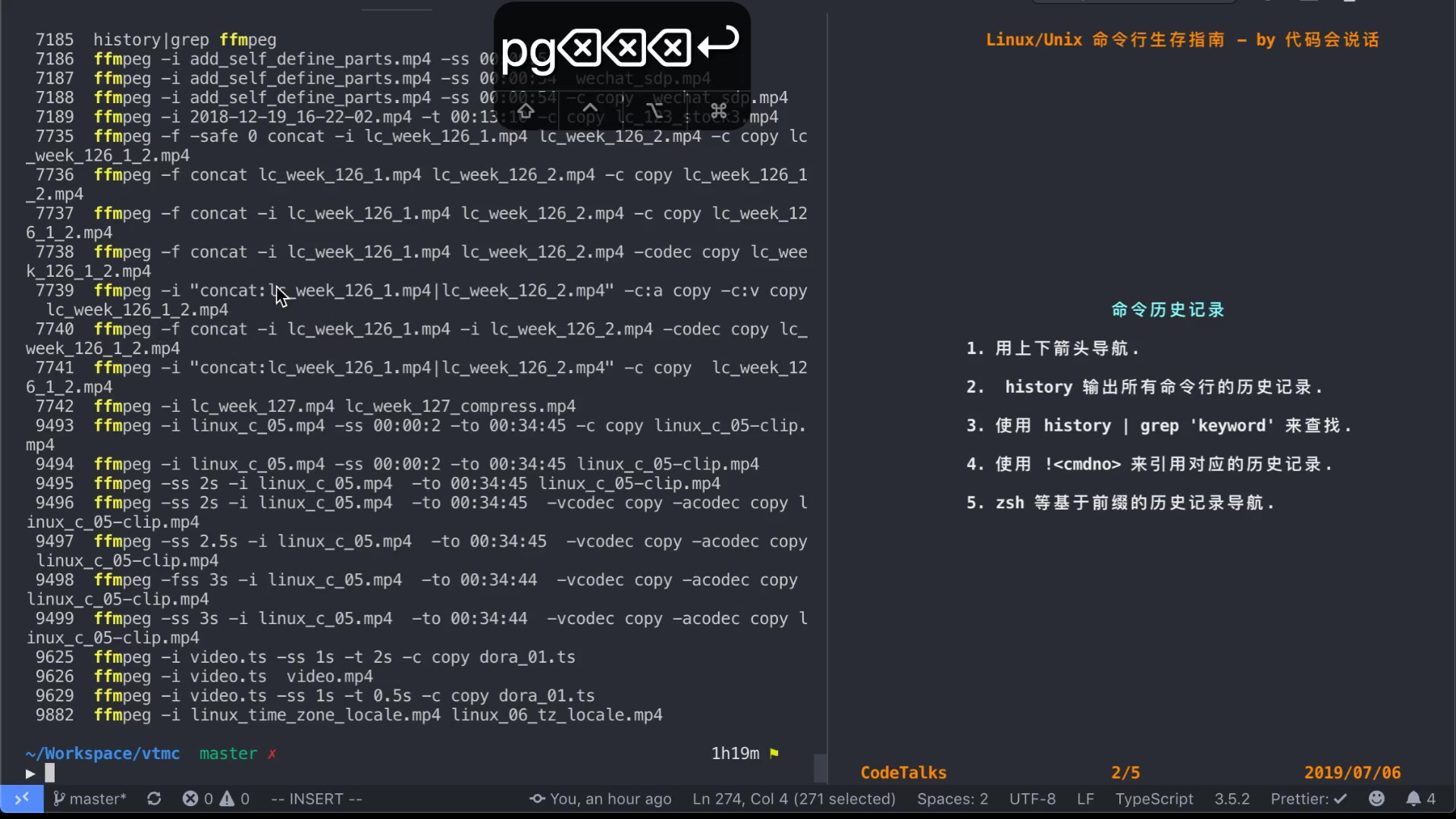The image size is (1456, 819).
Task: Click the slide counter '2/5'
Action: pyautogui.click(x=1125, y=773)
